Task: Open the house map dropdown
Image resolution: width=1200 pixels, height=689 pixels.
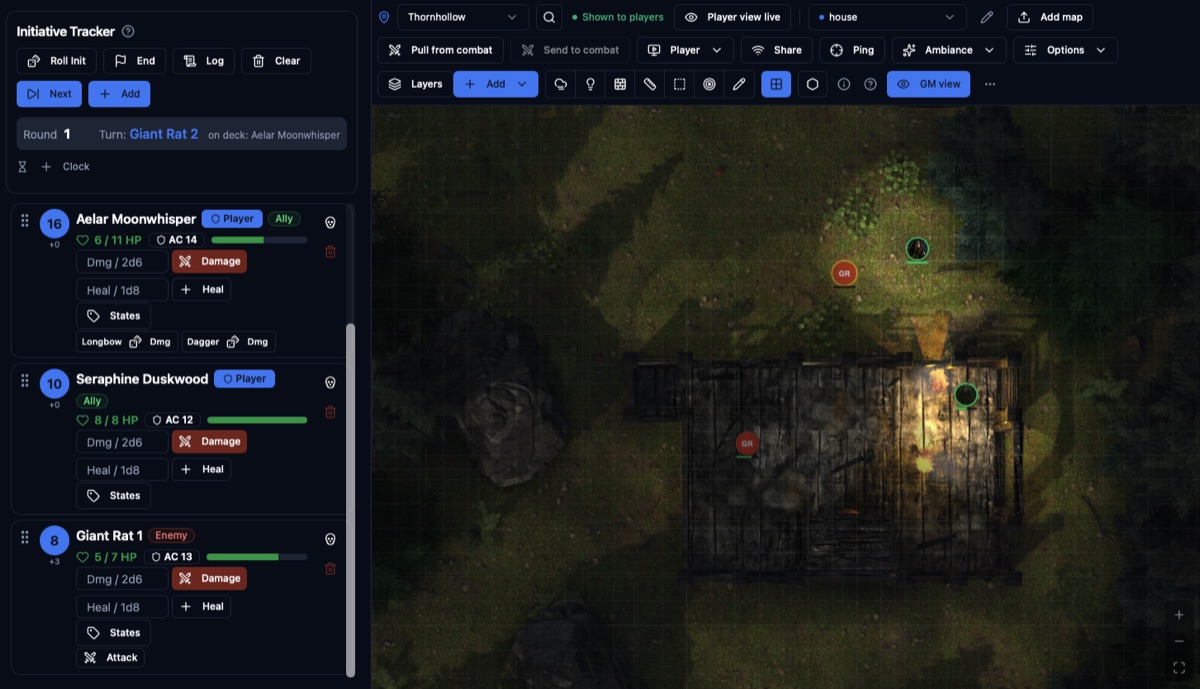Action: click(x=887, y=17)
